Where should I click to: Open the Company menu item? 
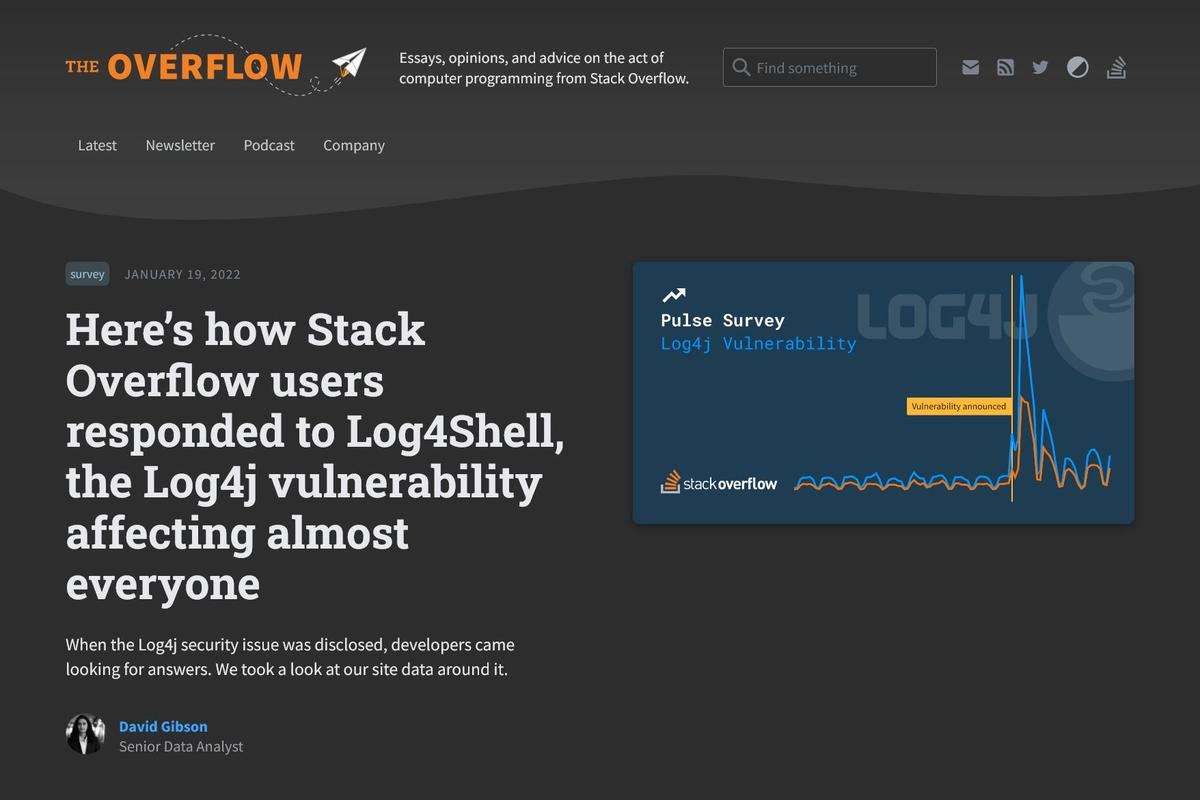[354, 145]
